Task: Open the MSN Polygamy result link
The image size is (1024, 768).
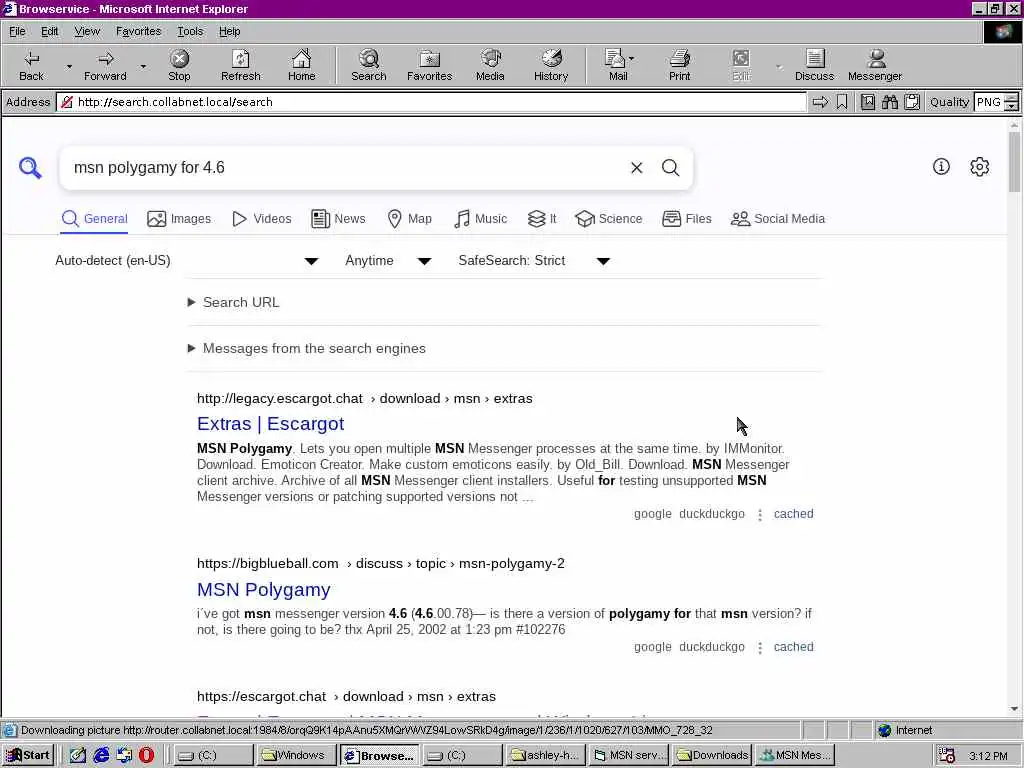Action: [263, 590]
